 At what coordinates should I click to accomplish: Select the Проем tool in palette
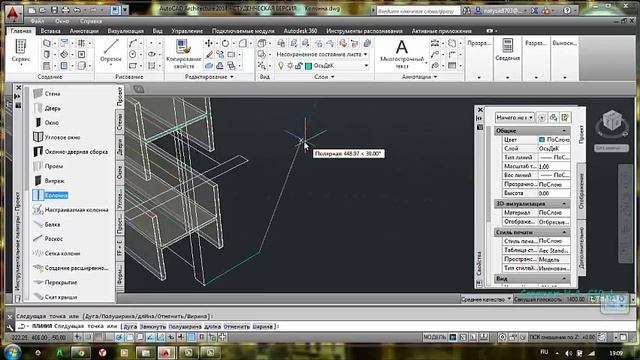[48, 166]
